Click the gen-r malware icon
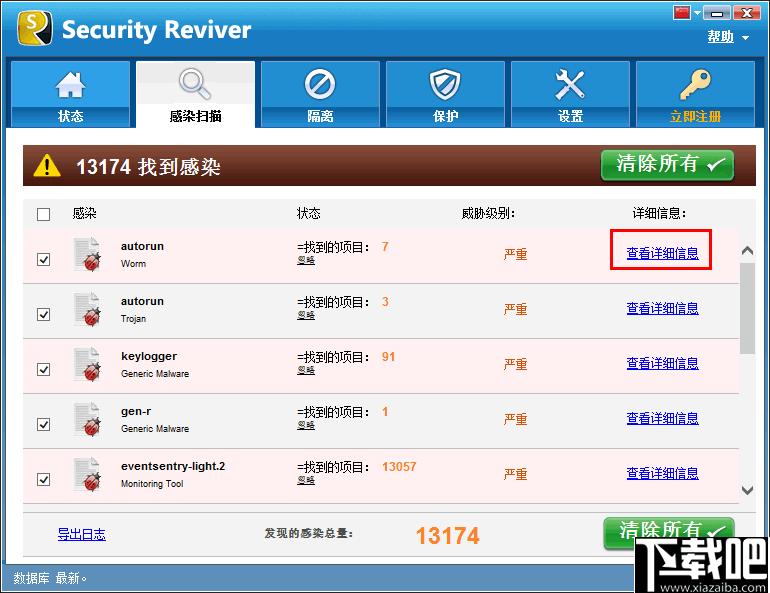 87,419
